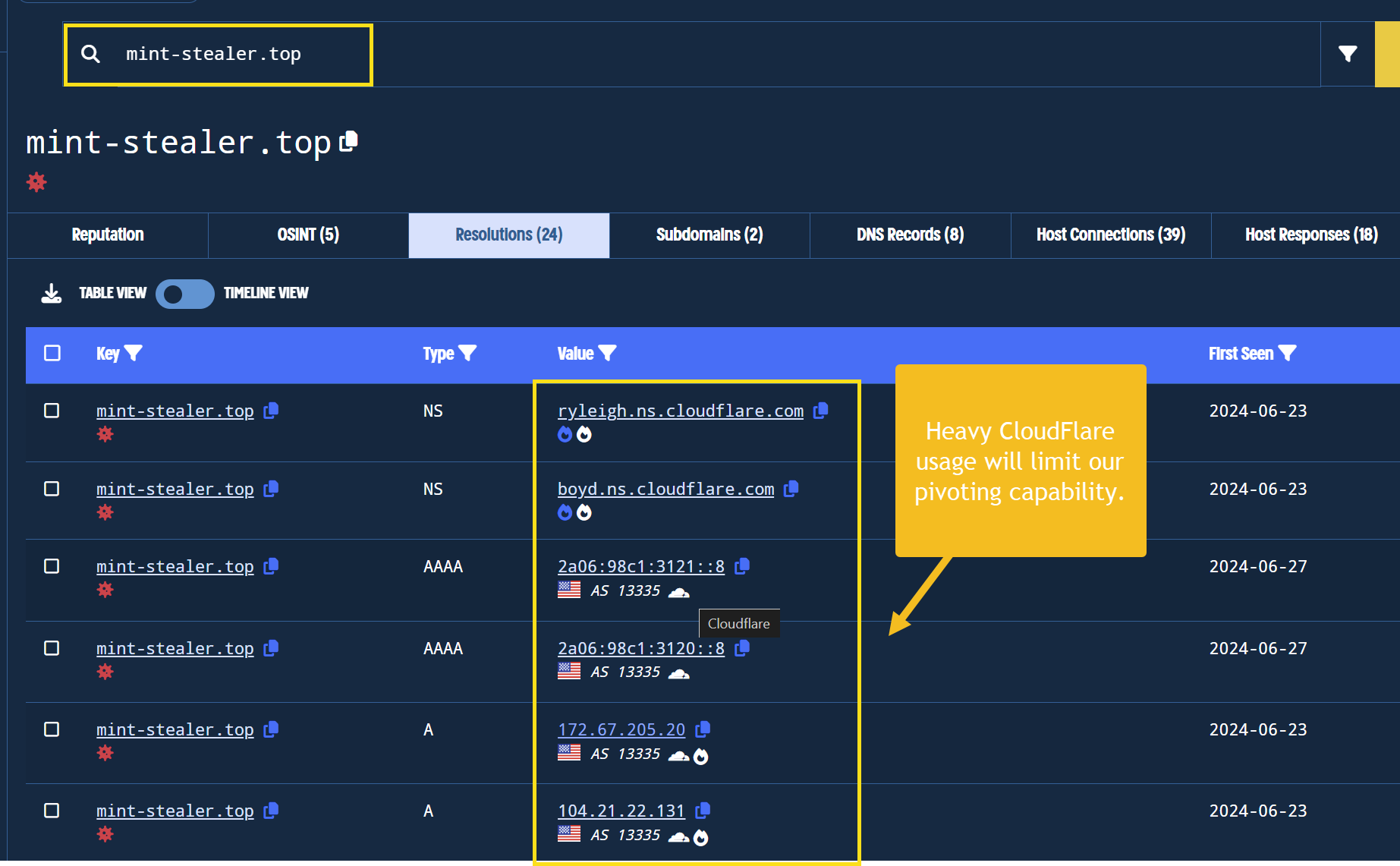Click white flame icon under ryleigh.ns.cloudflare.com

[x=584, y=434]
